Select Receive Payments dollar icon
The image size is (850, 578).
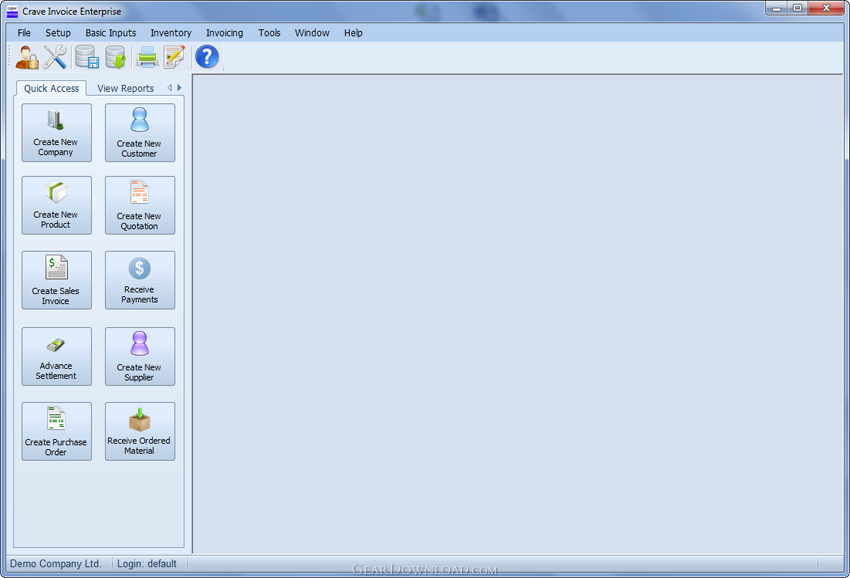click(140, 280)
